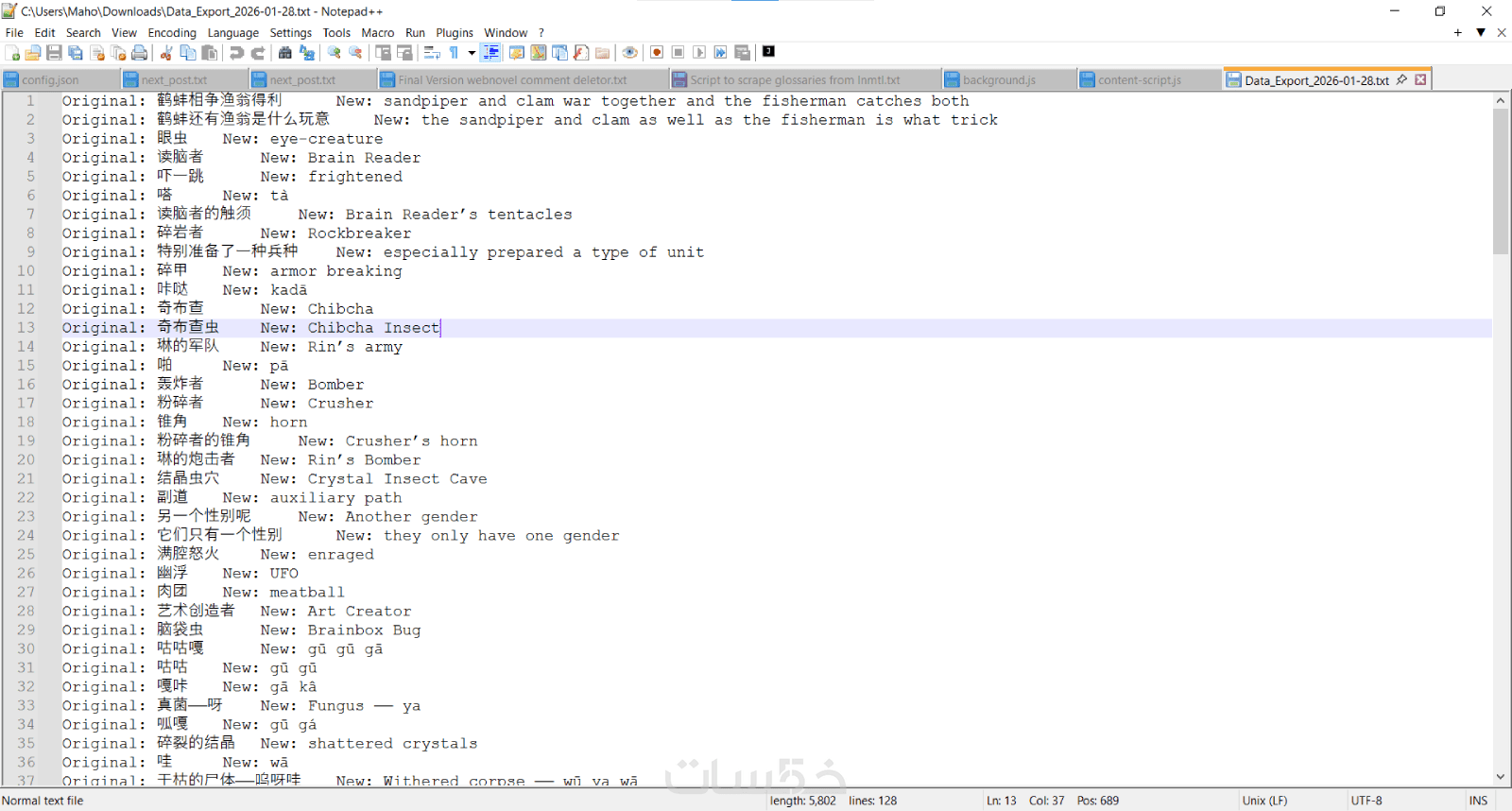This screenshot has height=811, width=1512.
Task: Toggle show all characters pilcrow icon
Action: tap(454, 53)
